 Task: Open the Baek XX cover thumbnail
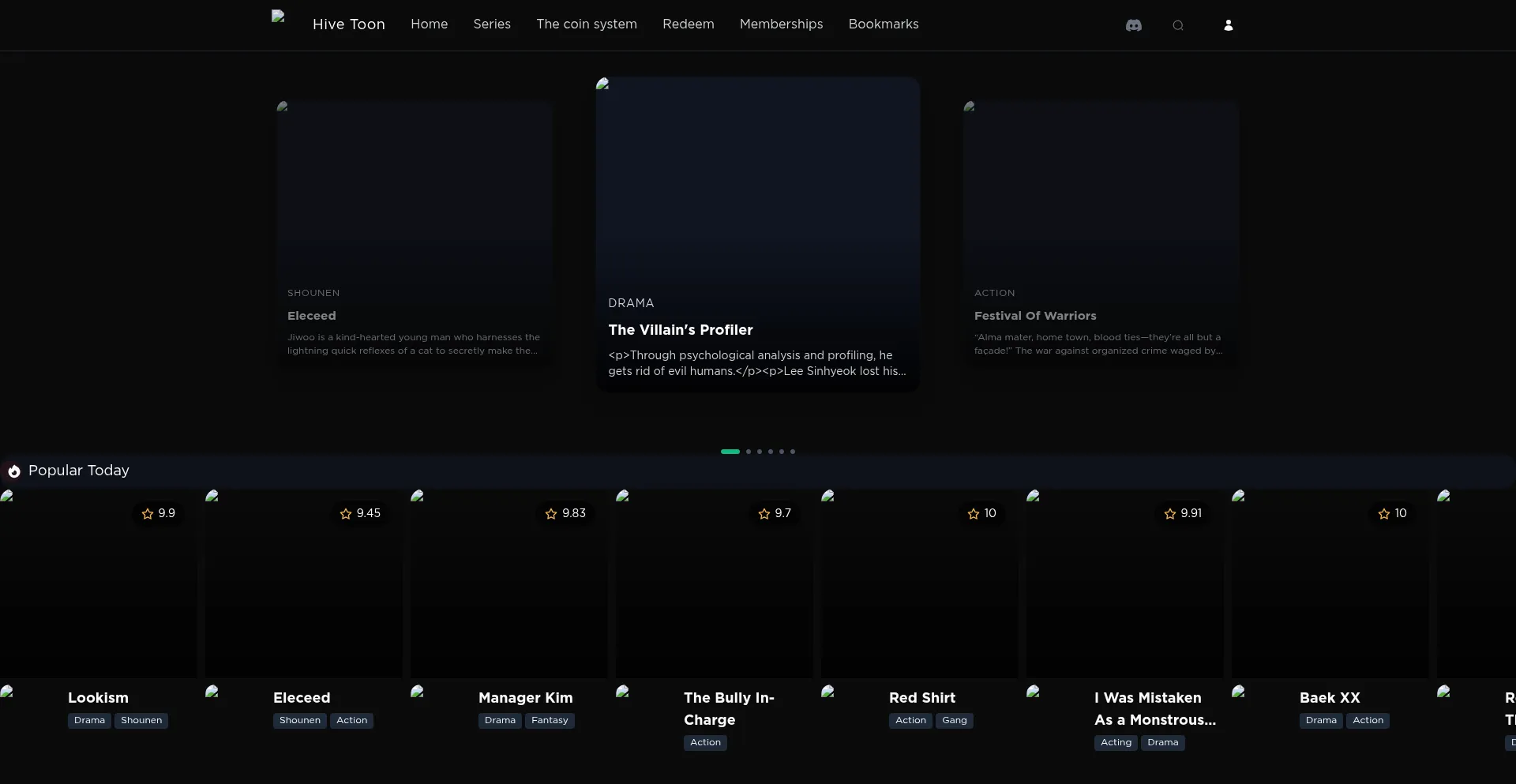coord(1330,584)
